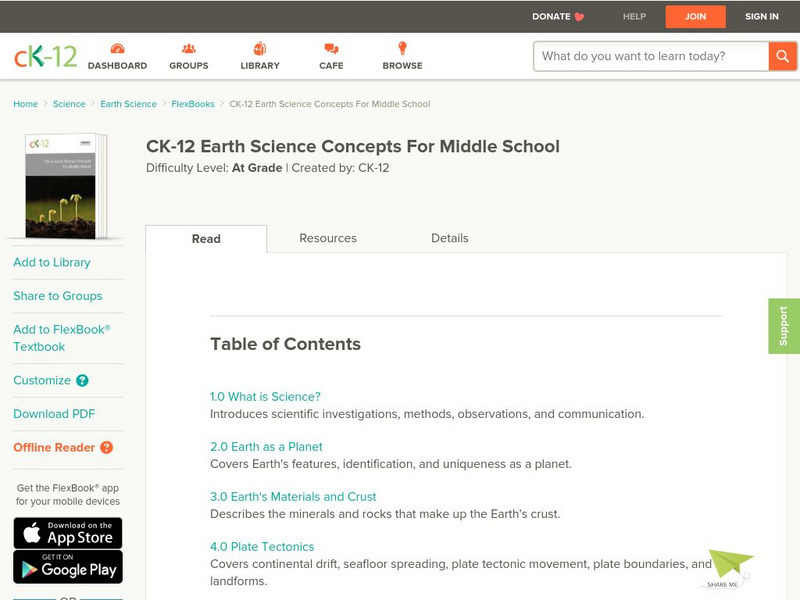800x600 pixels.
Task: Switch to the Details tab
Action: tap(450, 238)
